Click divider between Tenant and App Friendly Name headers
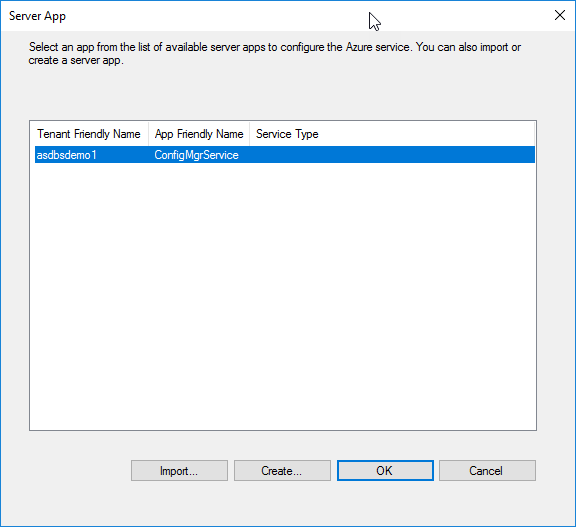This screenshot has width=576, height=527. (148, 134)
